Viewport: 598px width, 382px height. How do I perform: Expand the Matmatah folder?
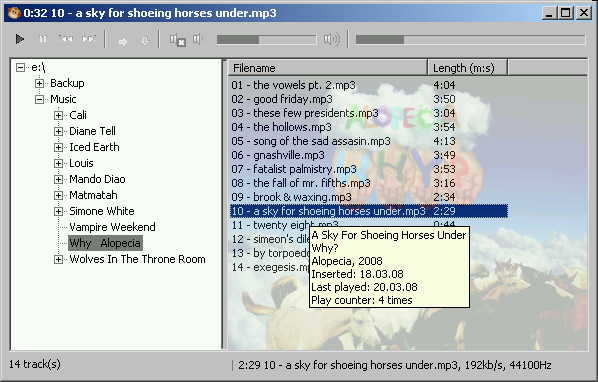click(x=58, y=195)
